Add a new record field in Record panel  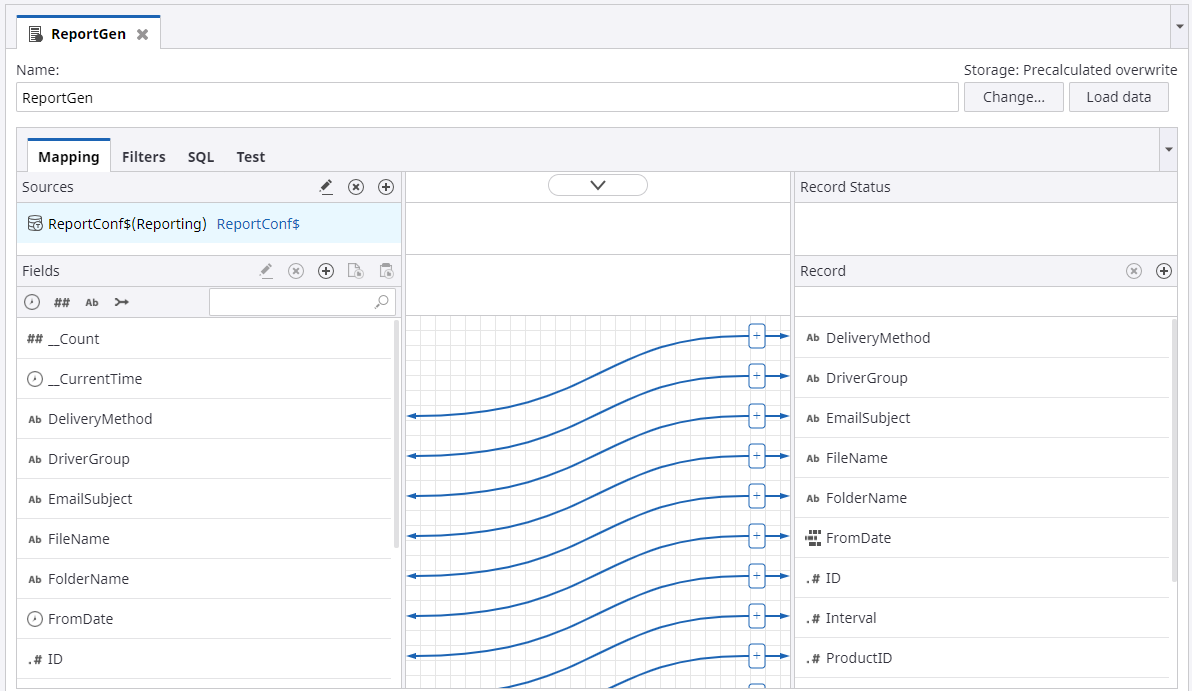click(x=1163, y=271)
